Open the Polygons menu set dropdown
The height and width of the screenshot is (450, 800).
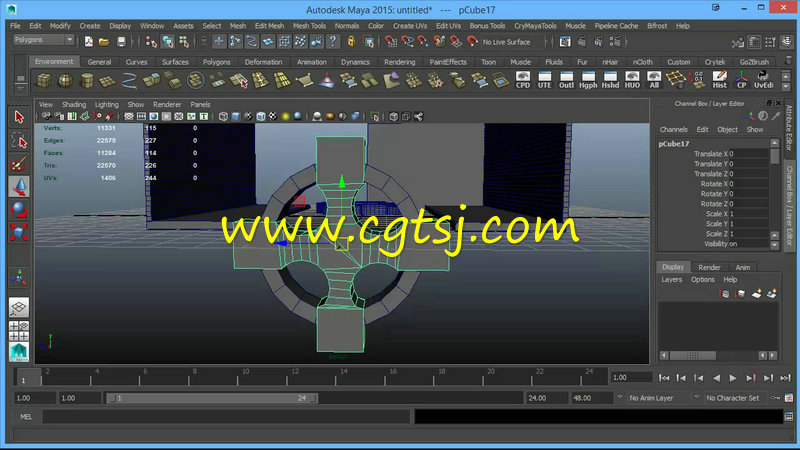tap(43, 40)
